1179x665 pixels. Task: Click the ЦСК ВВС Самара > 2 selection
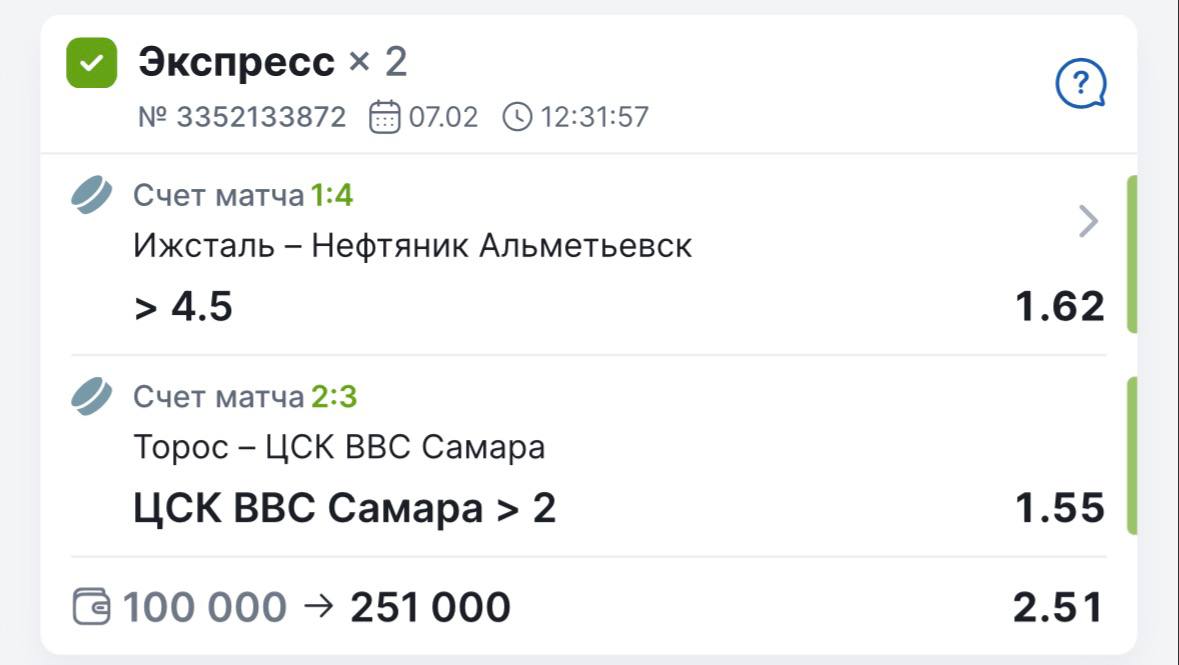click(x=344, y=509)
